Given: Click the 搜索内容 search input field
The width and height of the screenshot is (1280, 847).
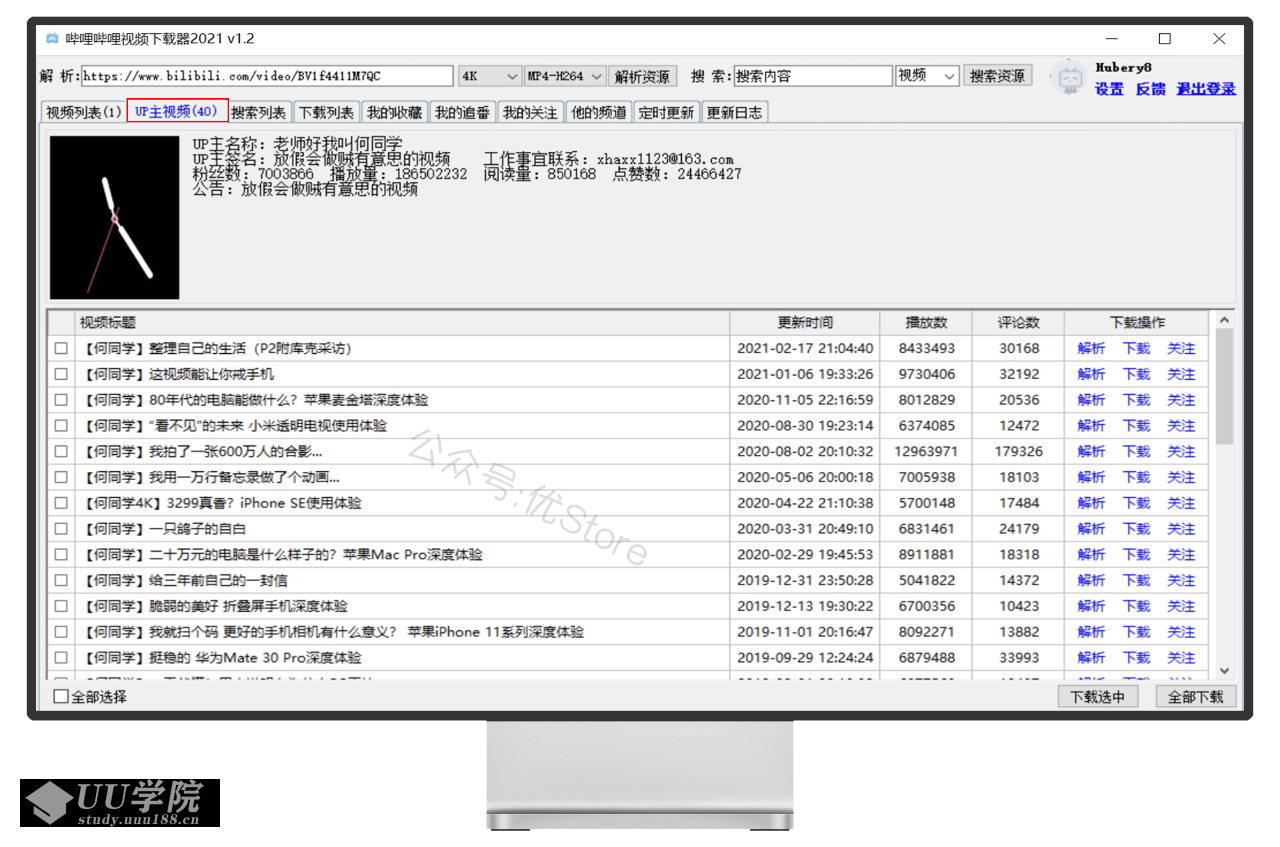Looking at the screenshot, I should click(x=813, y=76).
